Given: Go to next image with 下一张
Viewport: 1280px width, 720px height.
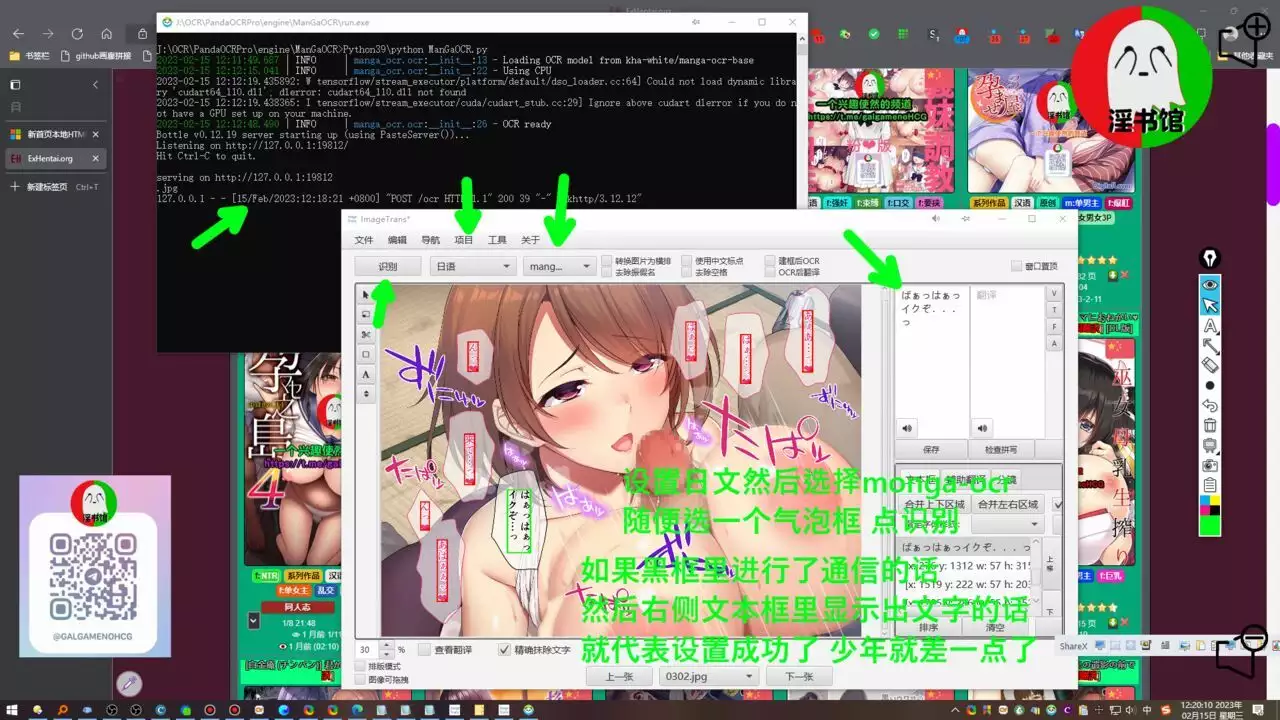Looking at the screenshot, I should click(x=799, y=676).
